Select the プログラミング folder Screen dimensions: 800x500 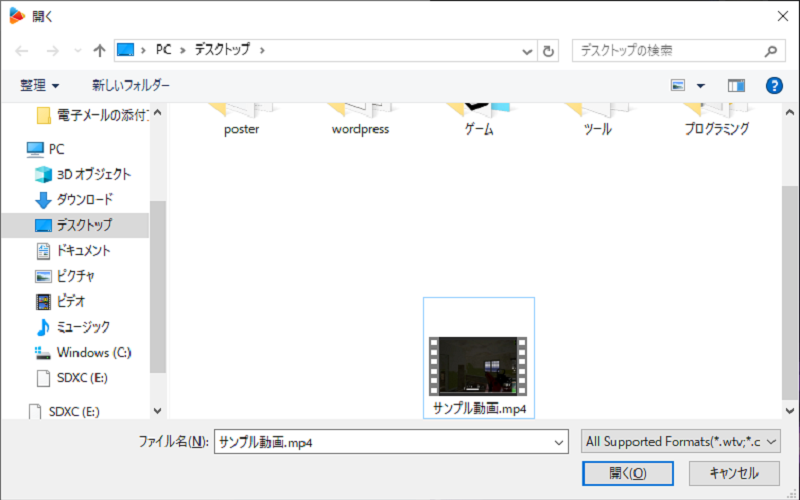click(x=716, y=120)
